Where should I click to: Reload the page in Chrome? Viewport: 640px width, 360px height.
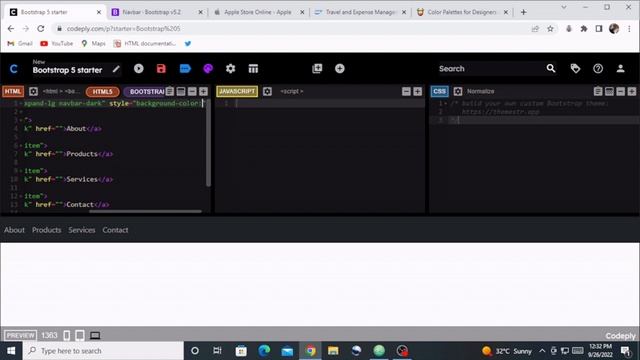pyautogui.click(x=40, y=29)
